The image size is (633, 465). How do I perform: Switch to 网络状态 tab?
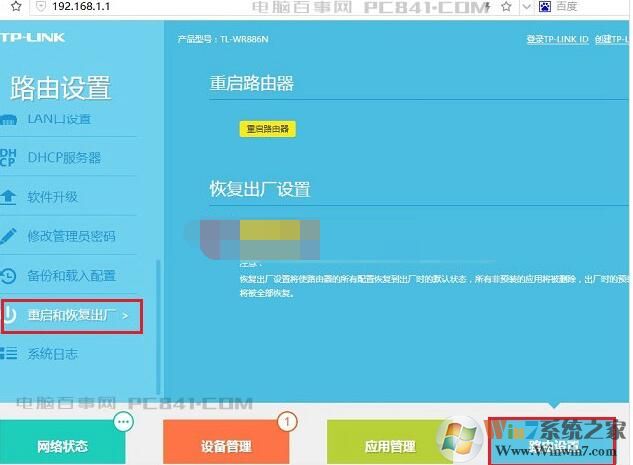tap(63, 442)
